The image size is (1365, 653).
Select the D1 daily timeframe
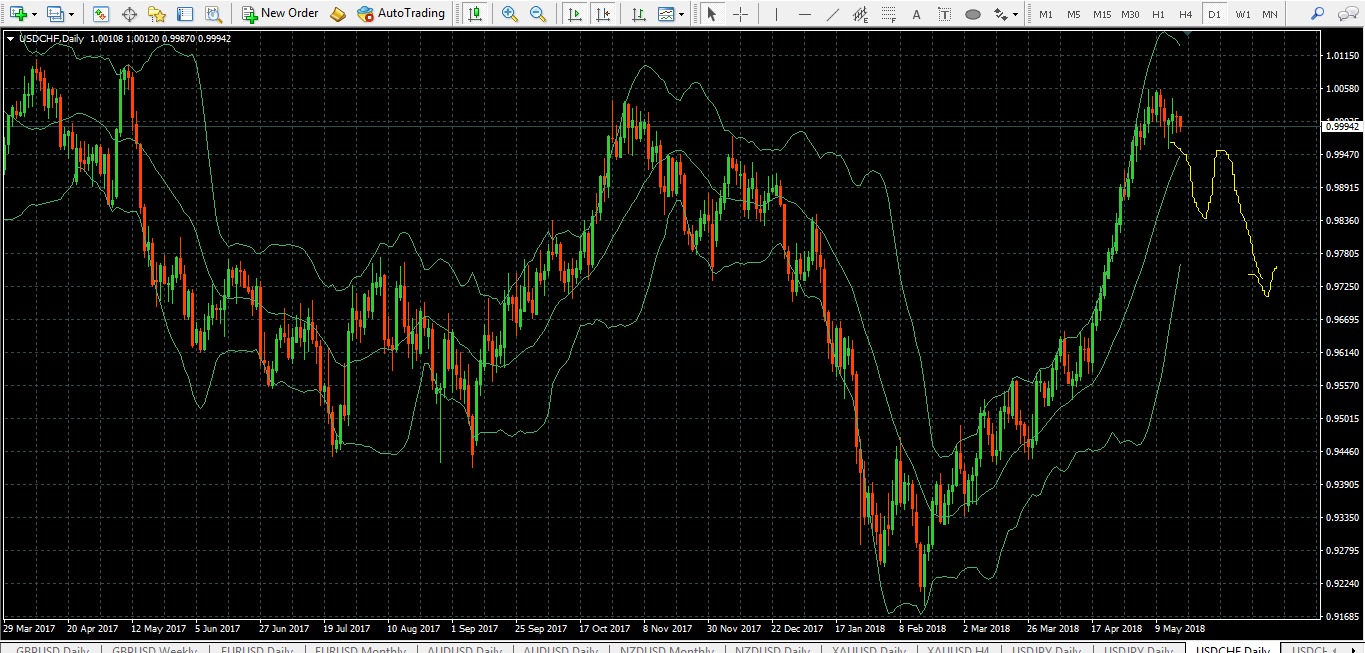coord(1214,14)
